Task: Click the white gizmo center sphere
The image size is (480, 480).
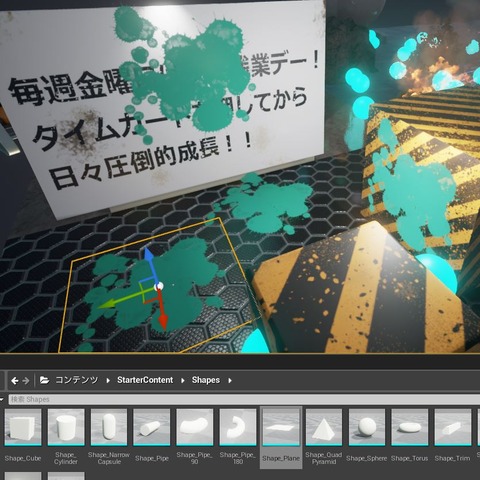Action: [x=159, y=286]
